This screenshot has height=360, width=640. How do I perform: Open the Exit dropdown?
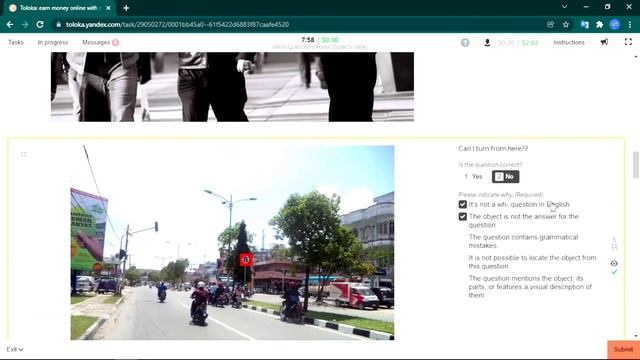click(x=15, y=349)
